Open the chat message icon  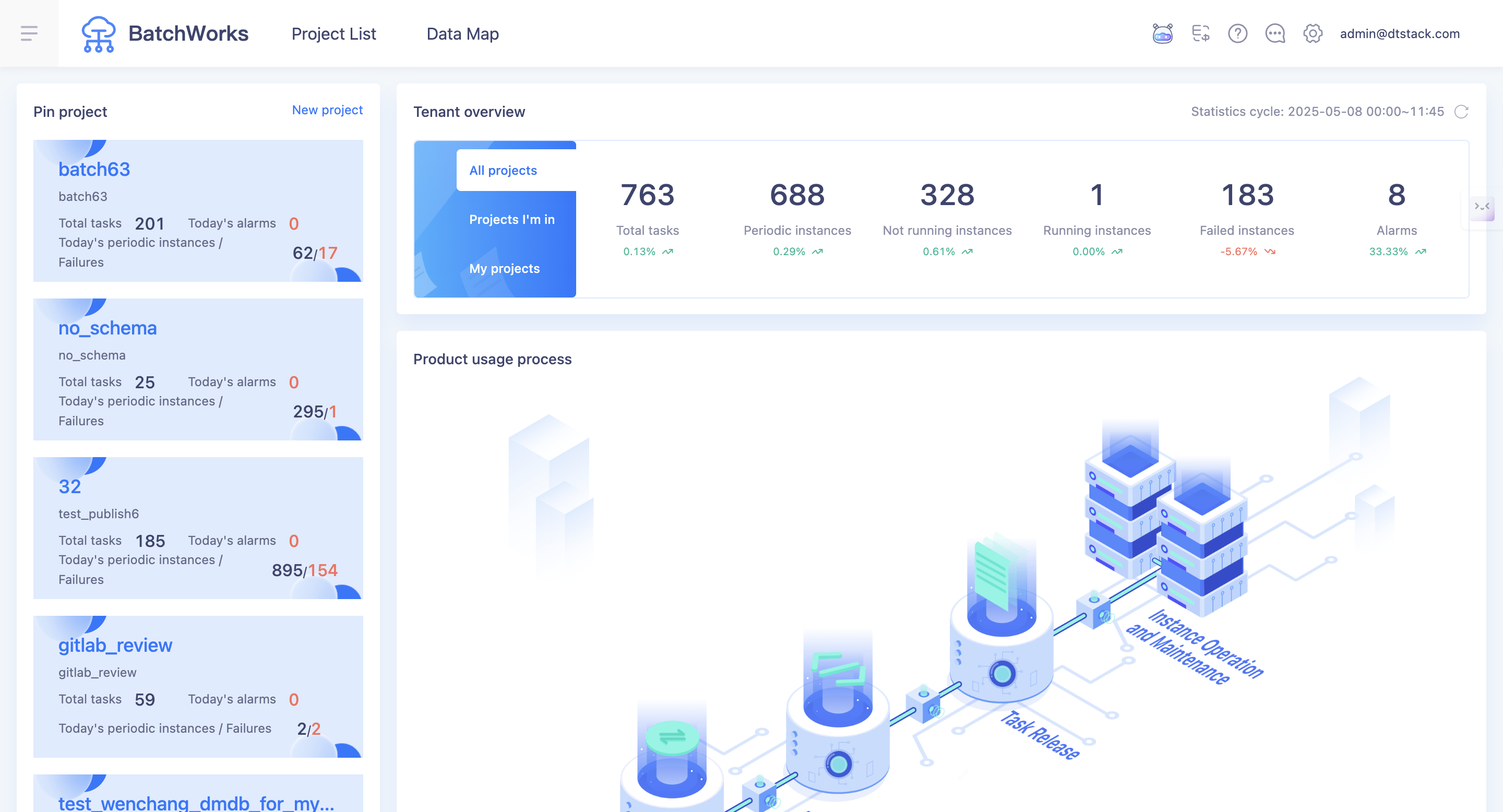pos(1275,33)
